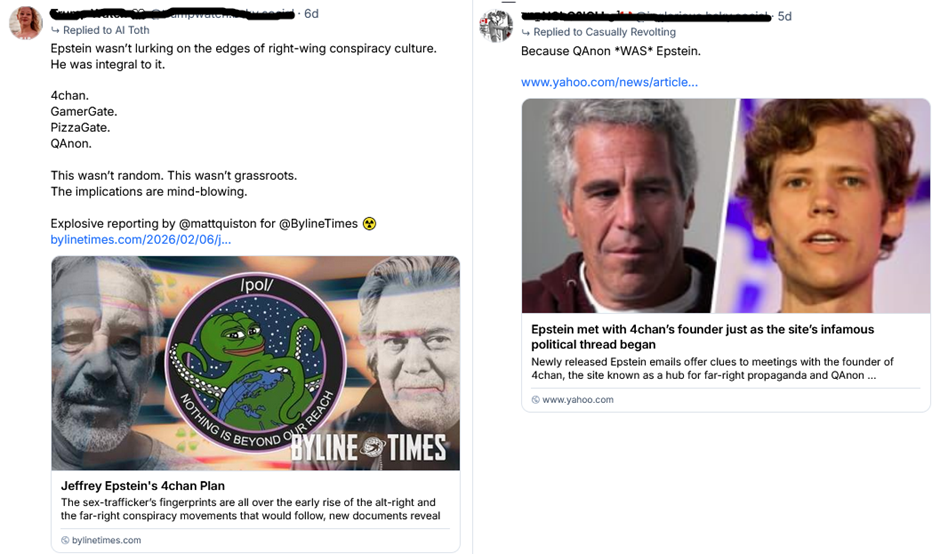Click the globe icon next to www.yahoo.com
940x554 pixels.
[536, 399]
